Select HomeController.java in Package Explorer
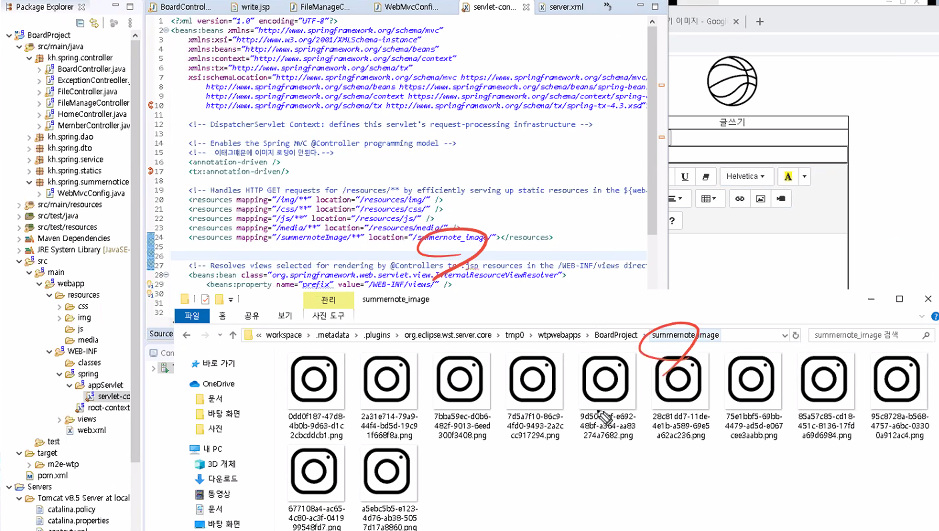 point(92,114)
